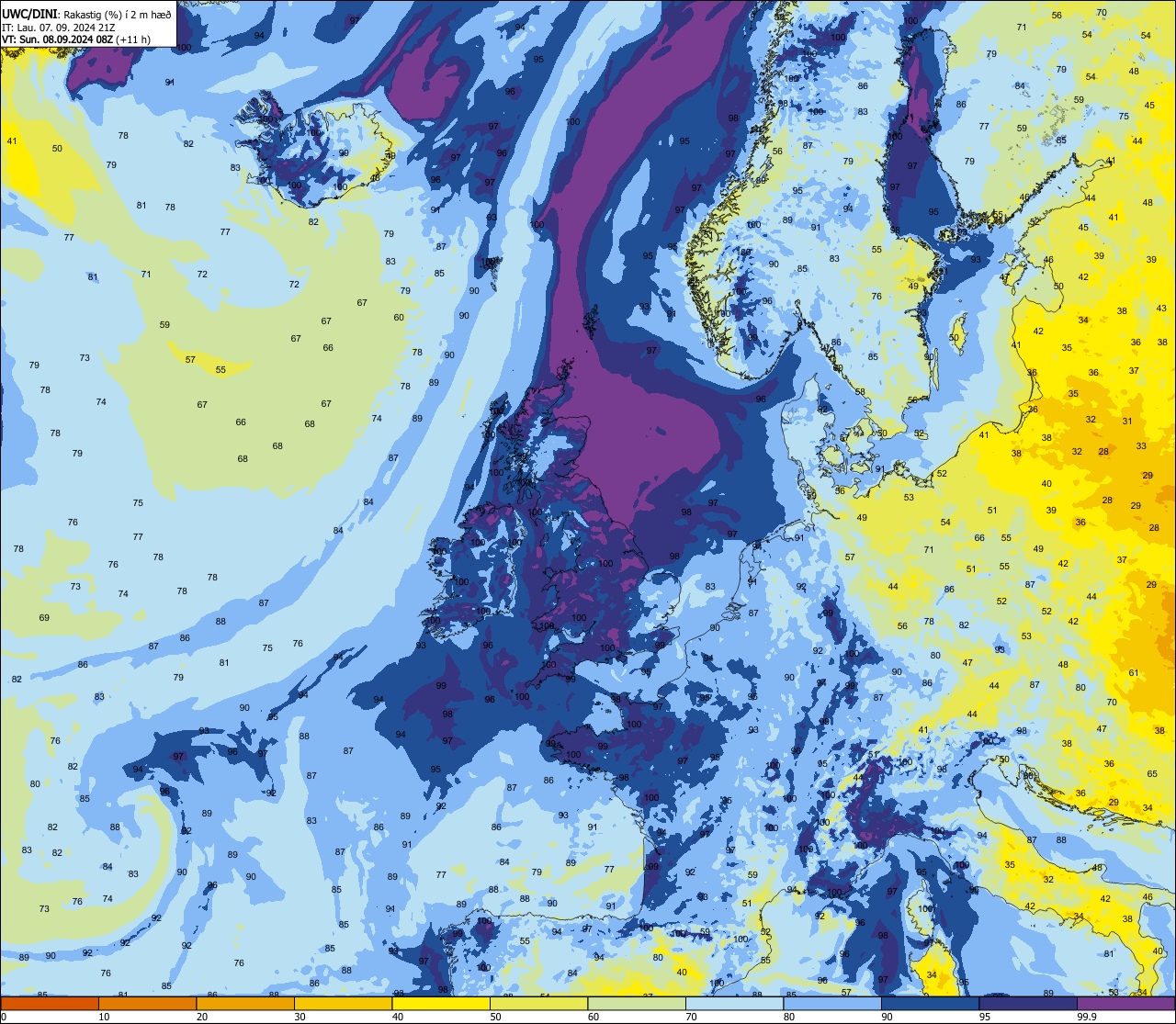Click the 40–50% bright yellow legend swatch

[x=441, y=1004]
